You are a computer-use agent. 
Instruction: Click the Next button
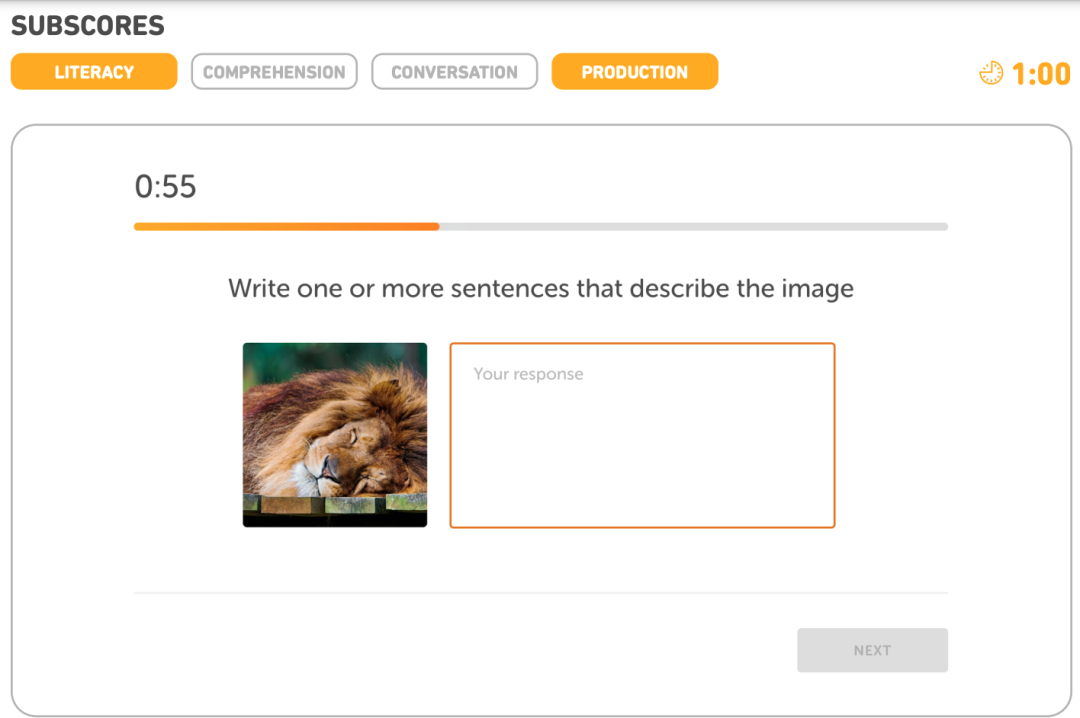click(872, 650)
